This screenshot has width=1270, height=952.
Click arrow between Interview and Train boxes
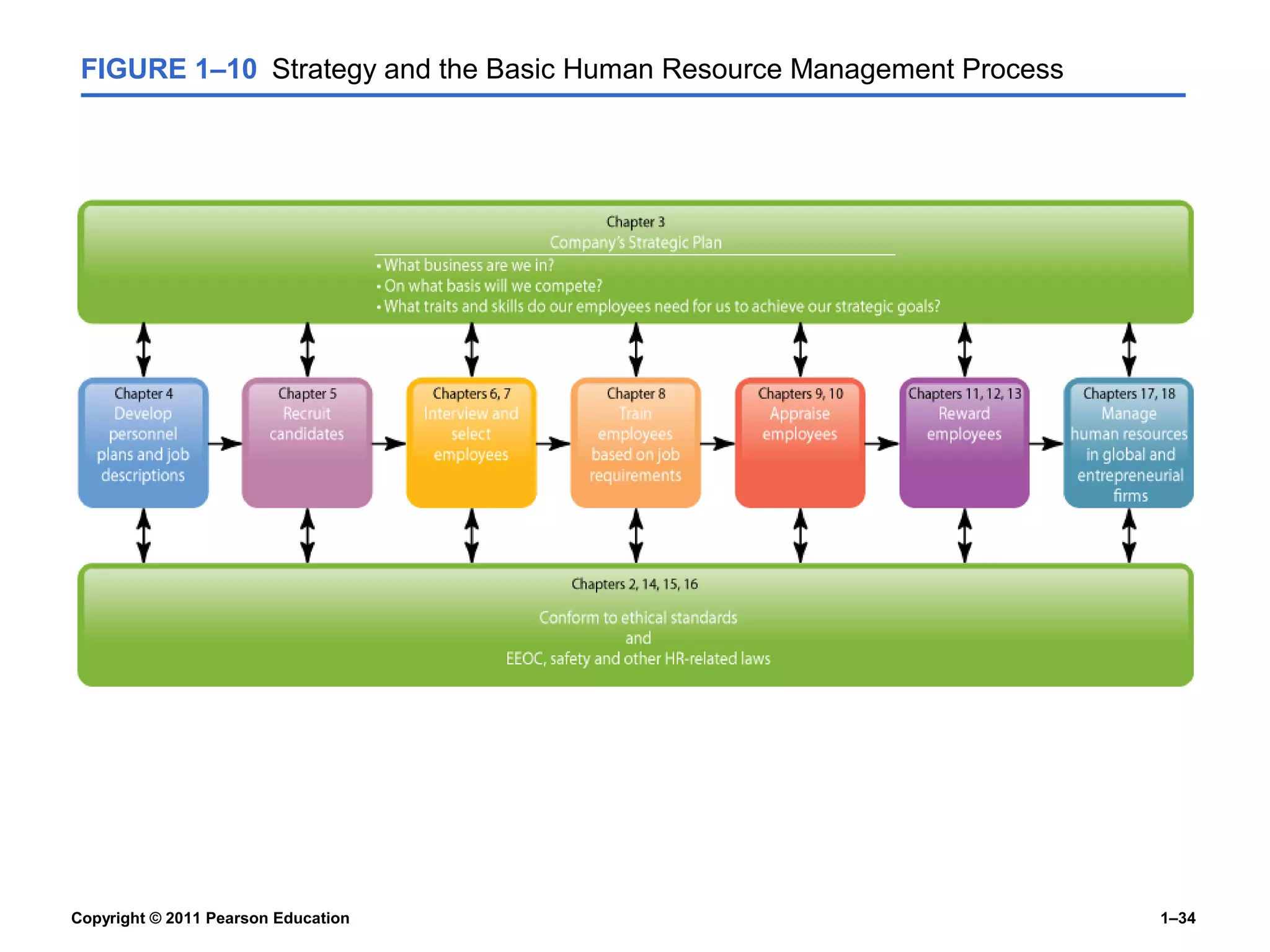tap(553, 444)
